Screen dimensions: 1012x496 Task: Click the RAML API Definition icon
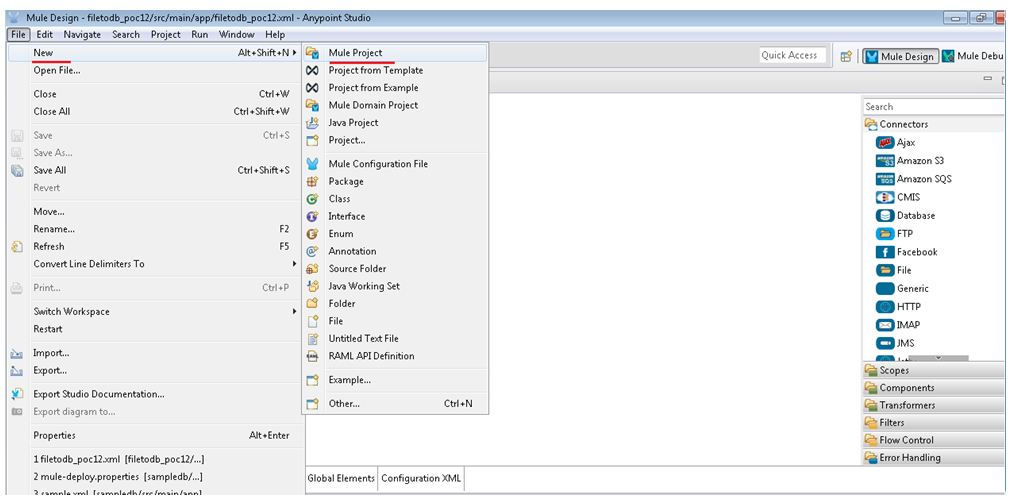click(x=312, y=356)
